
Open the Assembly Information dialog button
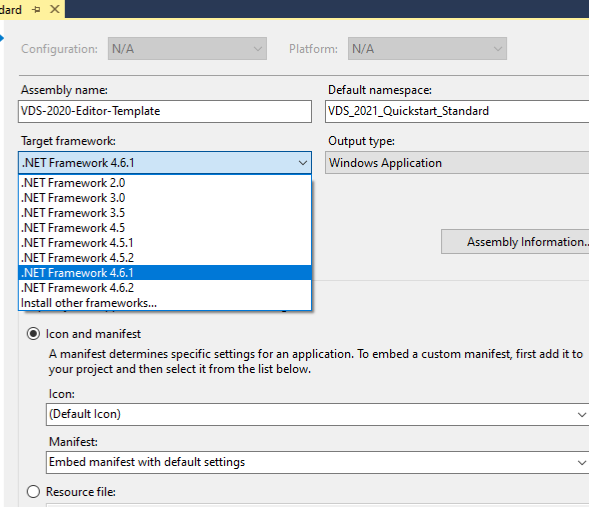point(515,242)
